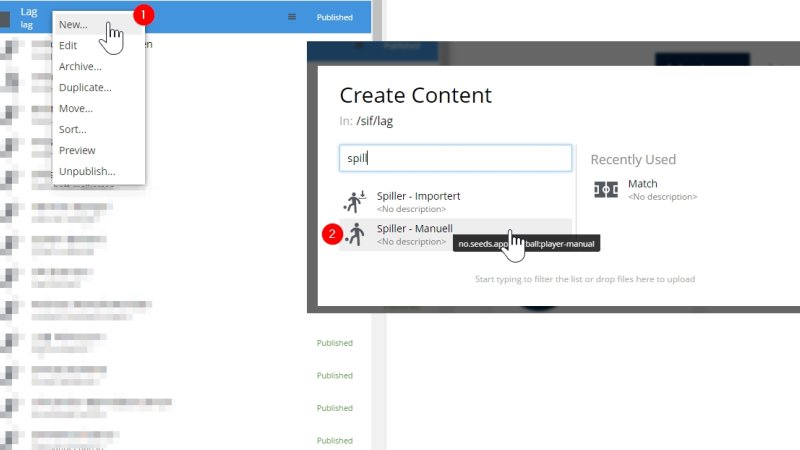This screenshot has height=450, width=800.
Task: Select Unpublish... in the context menu
Action: [87, 171]
